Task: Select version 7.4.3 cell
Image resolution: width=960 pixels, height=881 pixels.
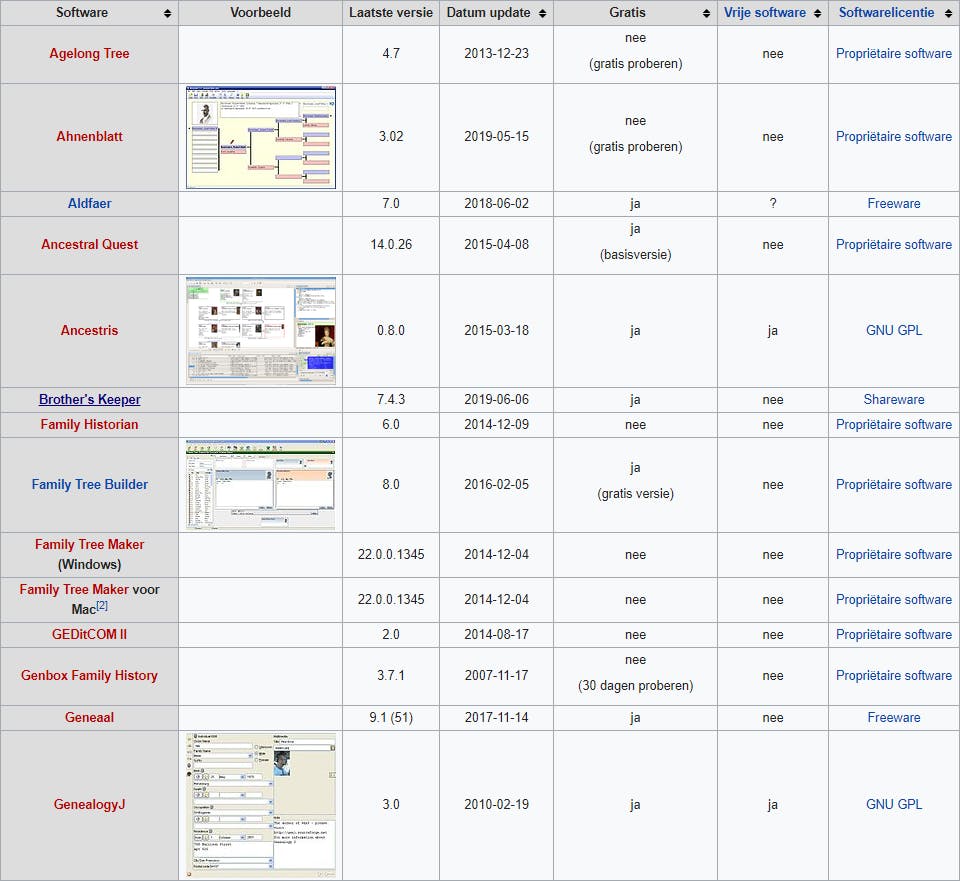Action: pos(391,399)
